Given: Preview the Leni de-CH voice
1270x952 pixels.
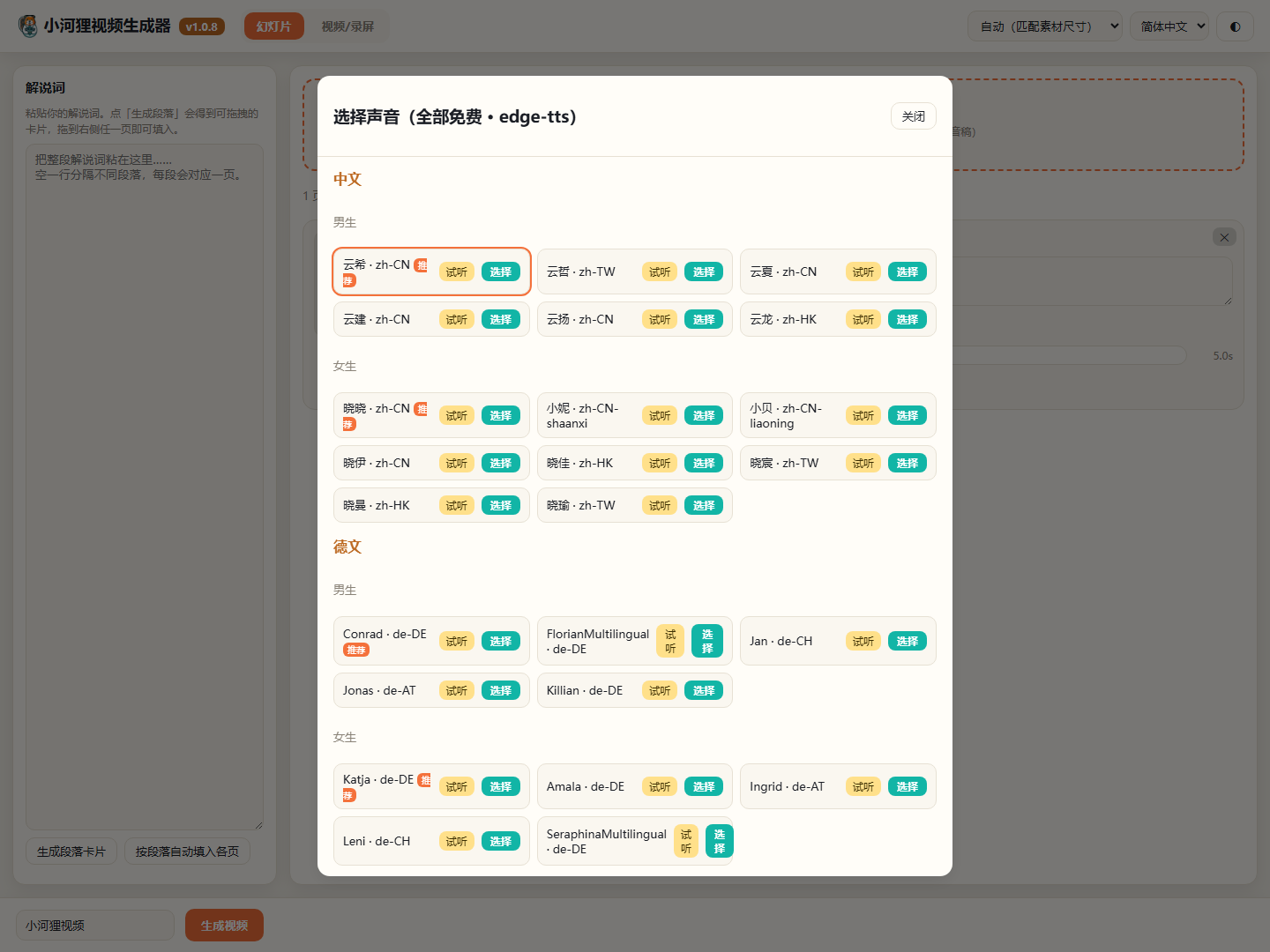Looking at the screenshot, I should 457,842.
